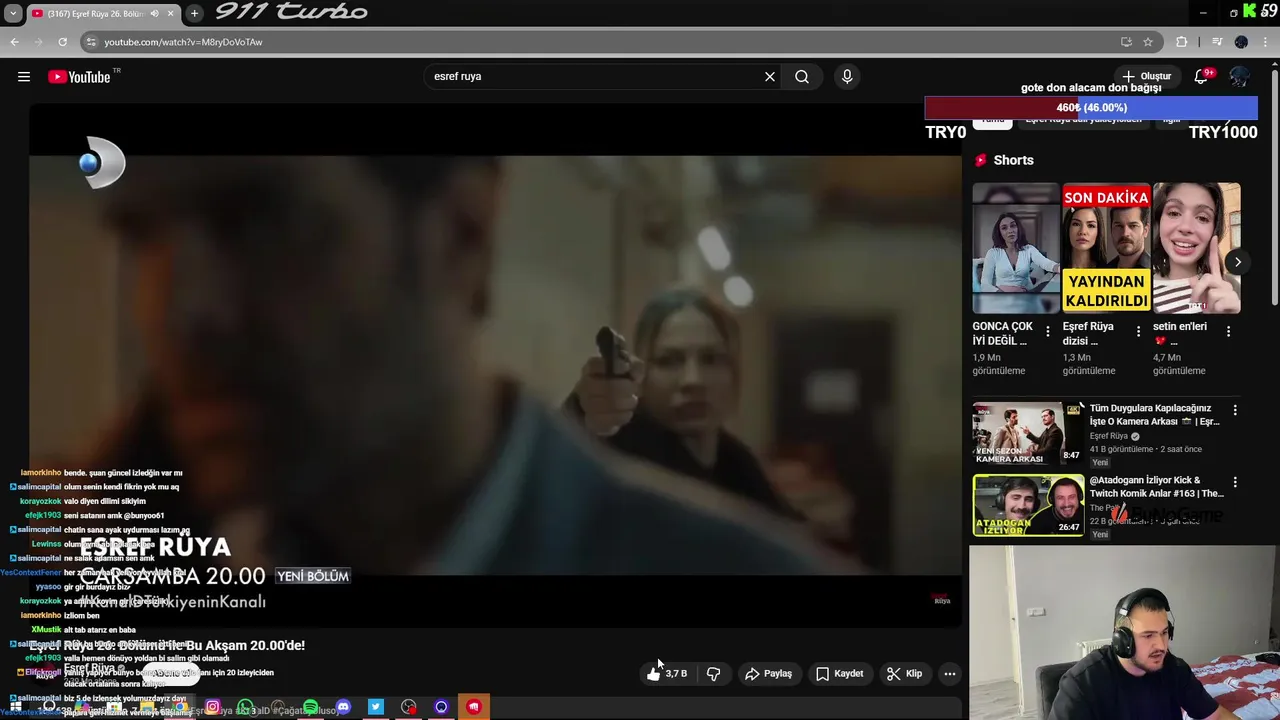
Task: Open more actions beside Klip
Action: tap(950, 674)
